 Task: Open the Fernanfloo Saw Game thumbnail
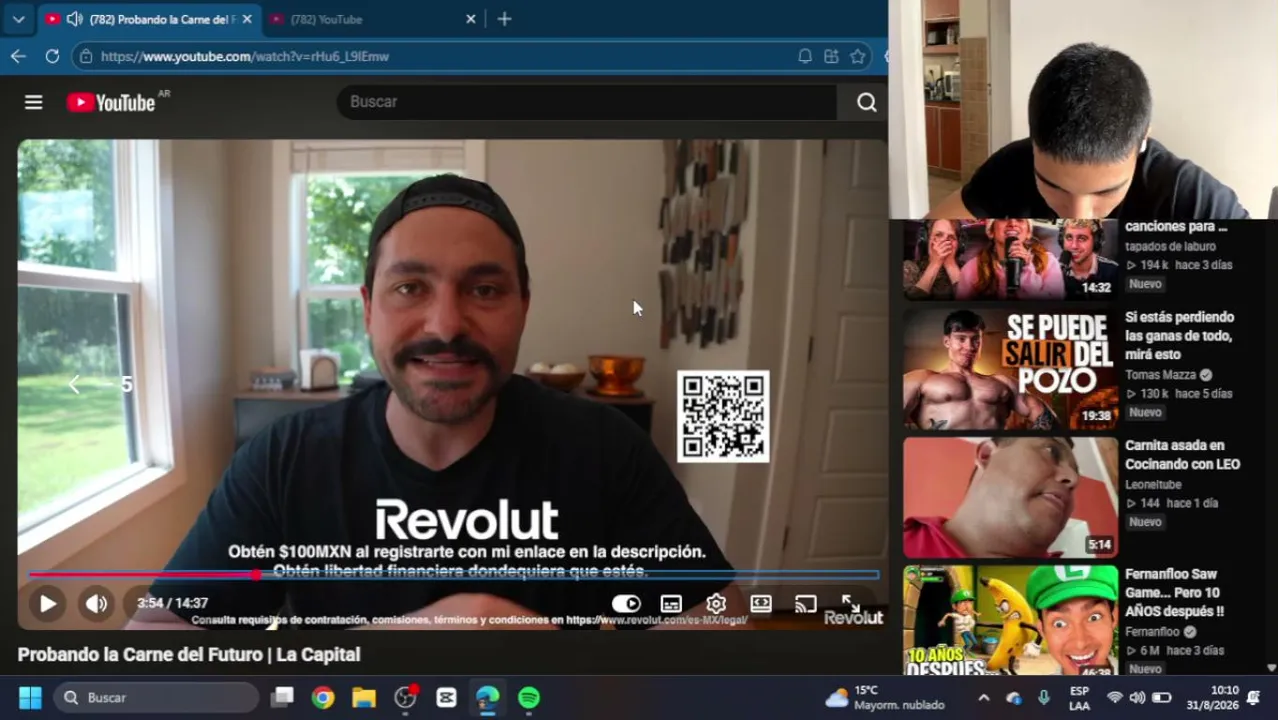pos(1010,621)
